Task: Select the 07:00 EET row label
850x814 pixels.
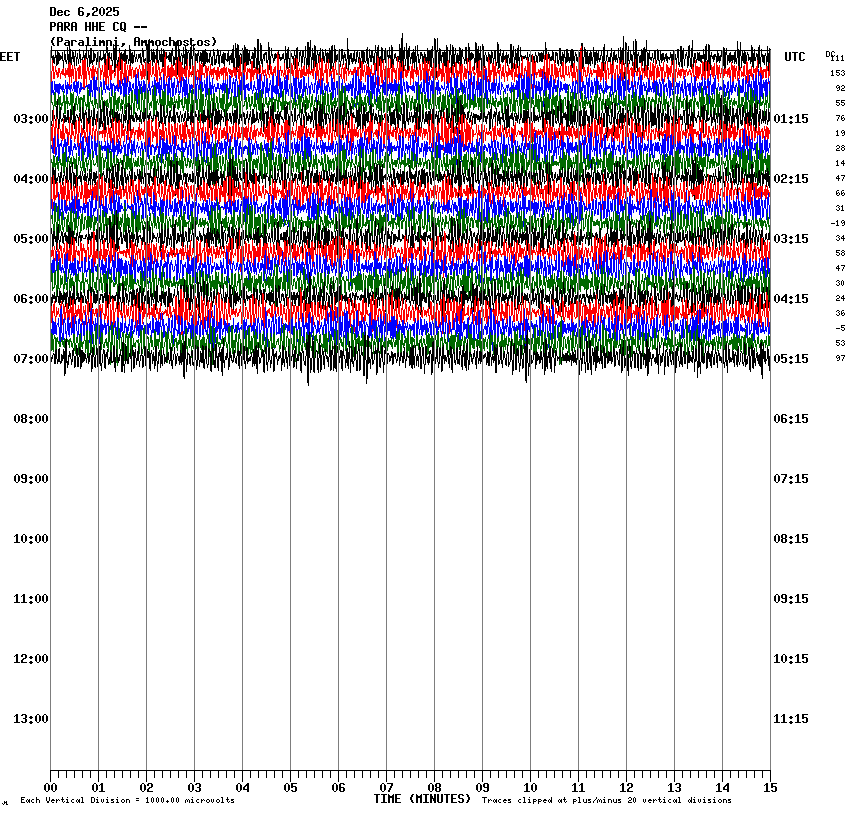Action: point(30,359)
